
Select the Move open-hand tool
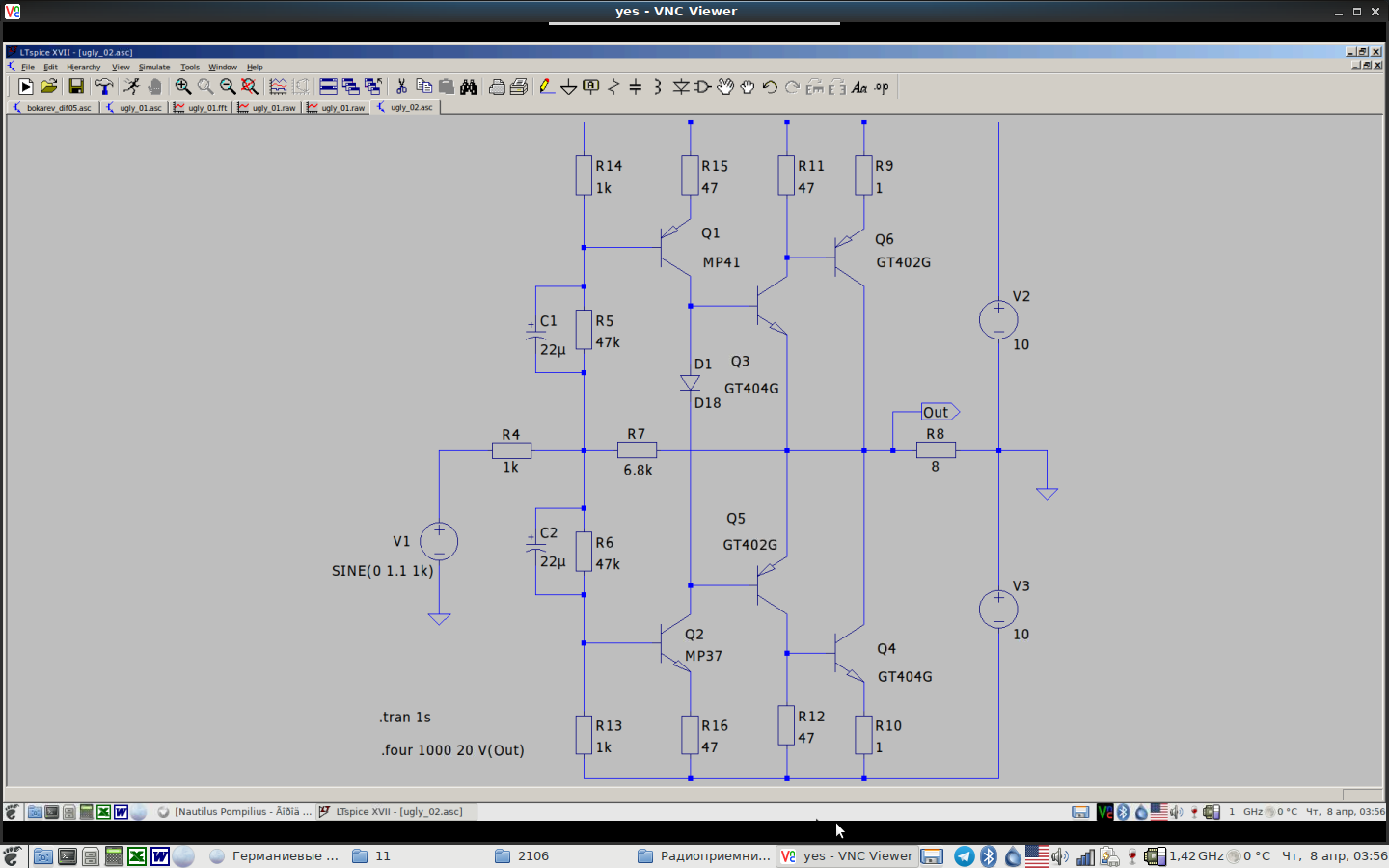pos(725,87)
